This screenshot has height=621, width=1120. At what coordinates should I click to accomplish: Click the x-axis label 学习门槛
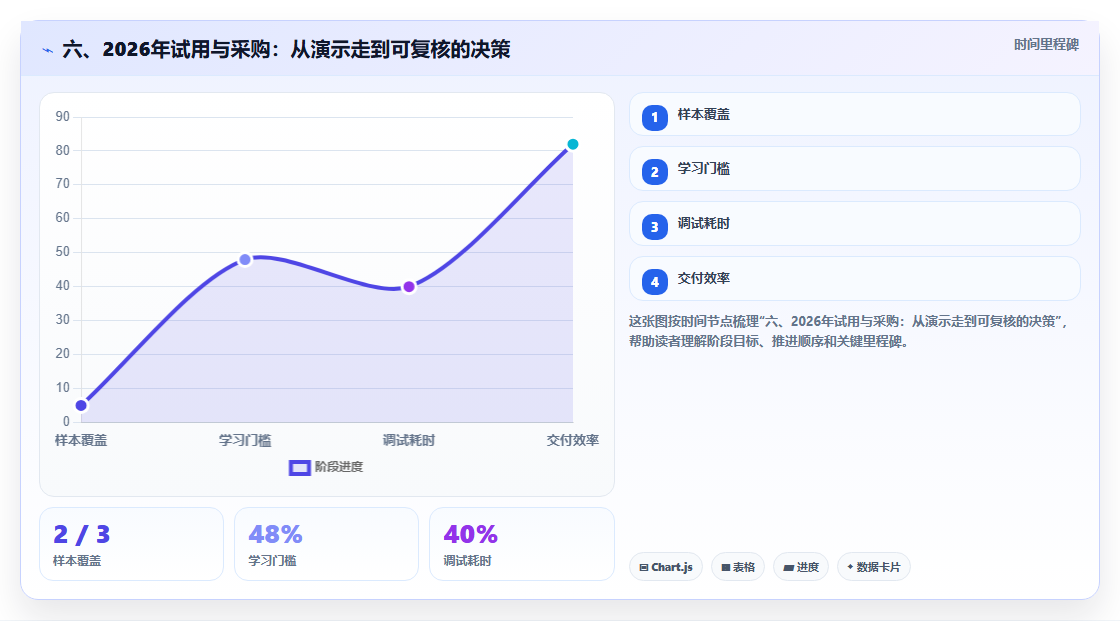coord(245,440)
